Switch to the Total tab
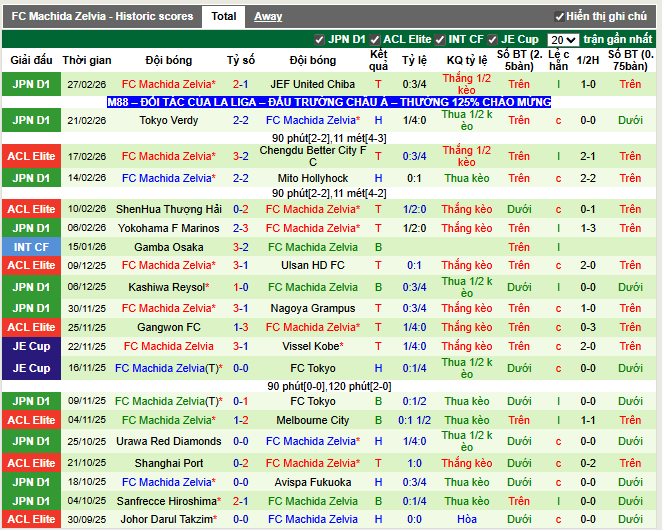This screenshot has height=530, width=663. 224,16
